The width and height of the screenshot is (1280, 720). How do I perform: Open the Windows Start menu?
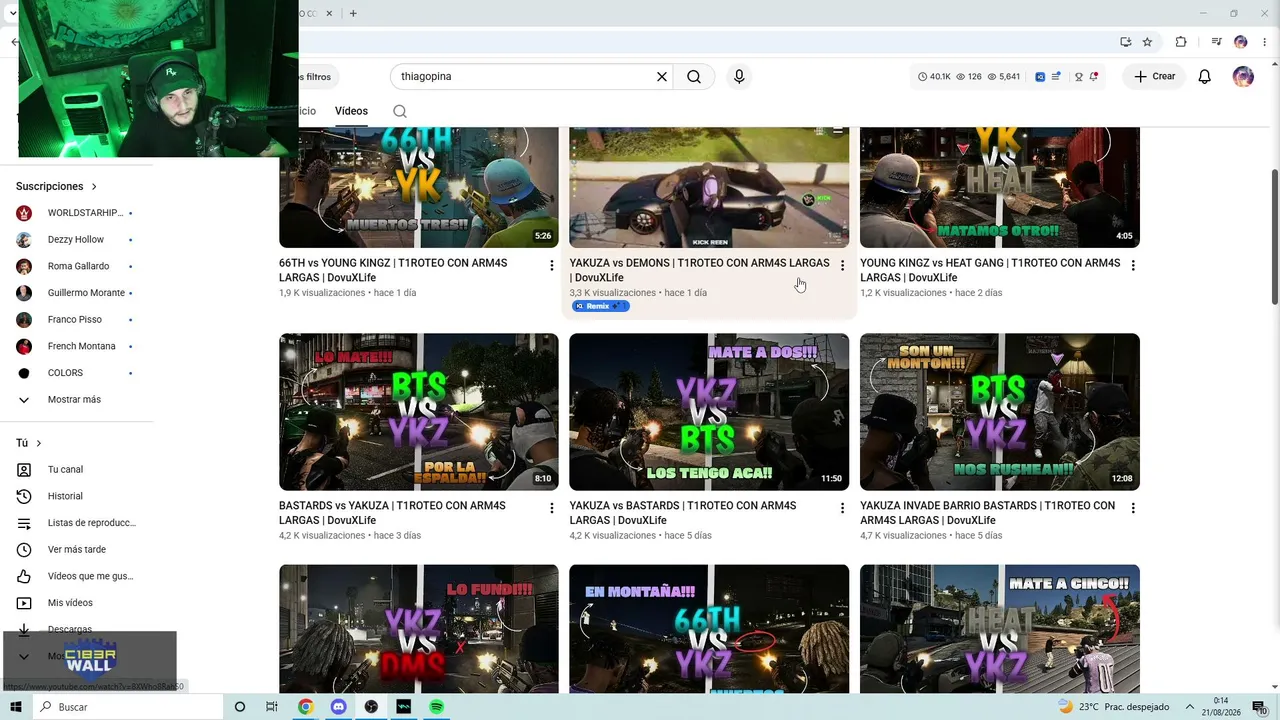tap(15, 707)
